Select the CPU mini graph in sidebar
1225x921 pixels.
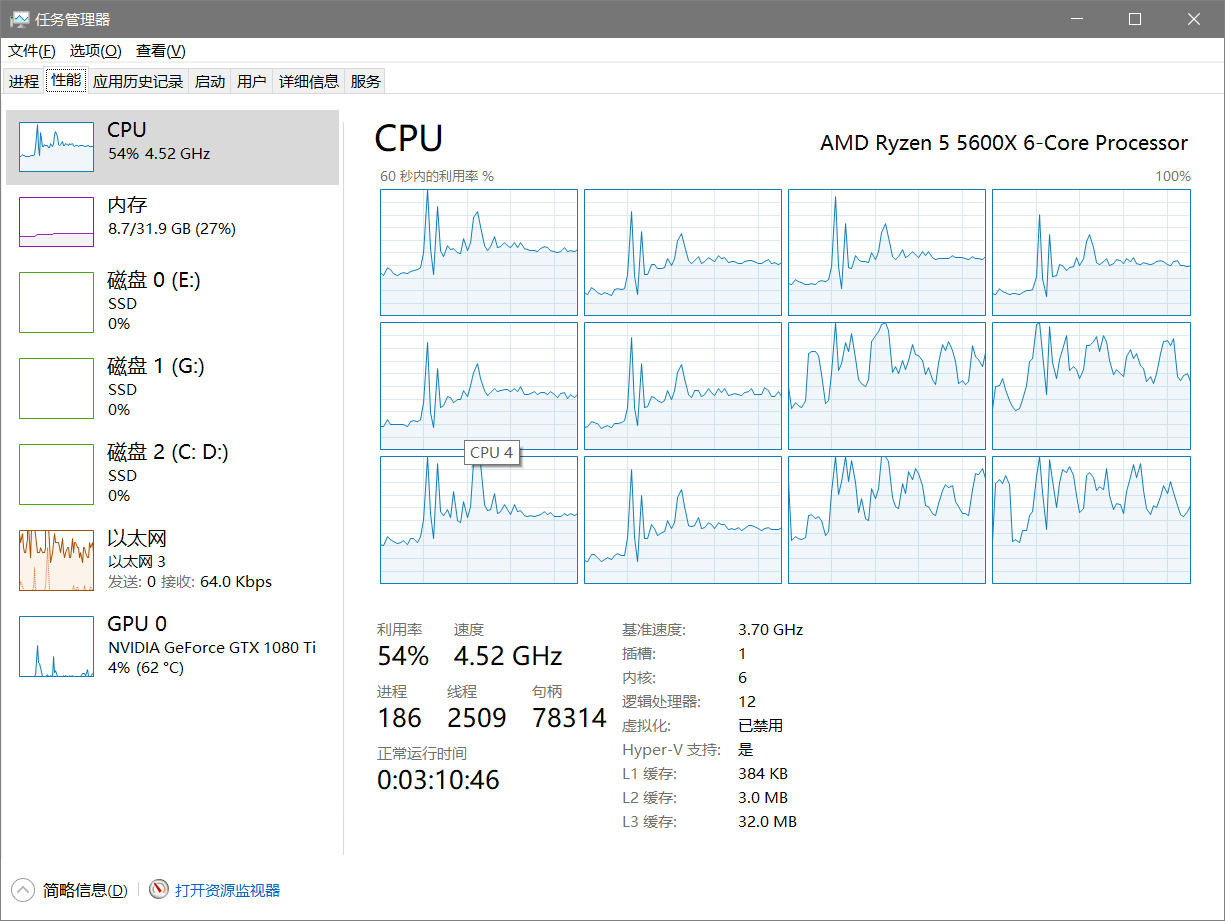click(x=56, y=148)
